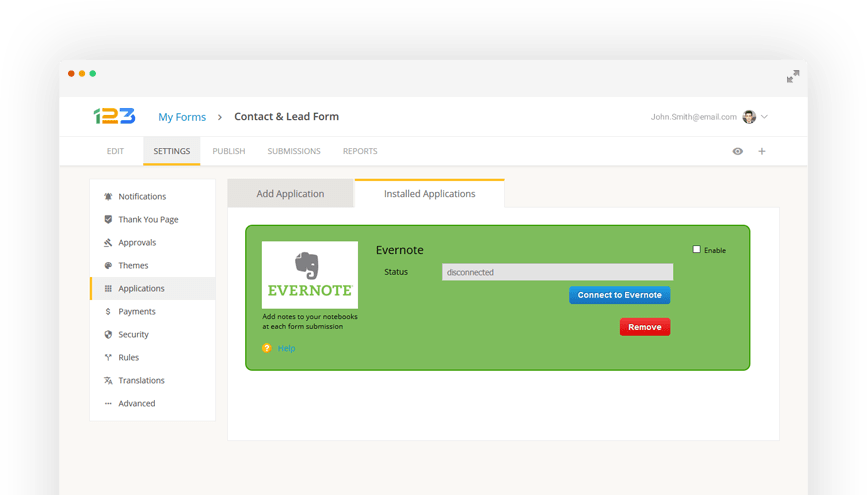867x495 pixels.
Task: Click the Evernote logo thumbnail
Action: [310, 275]
